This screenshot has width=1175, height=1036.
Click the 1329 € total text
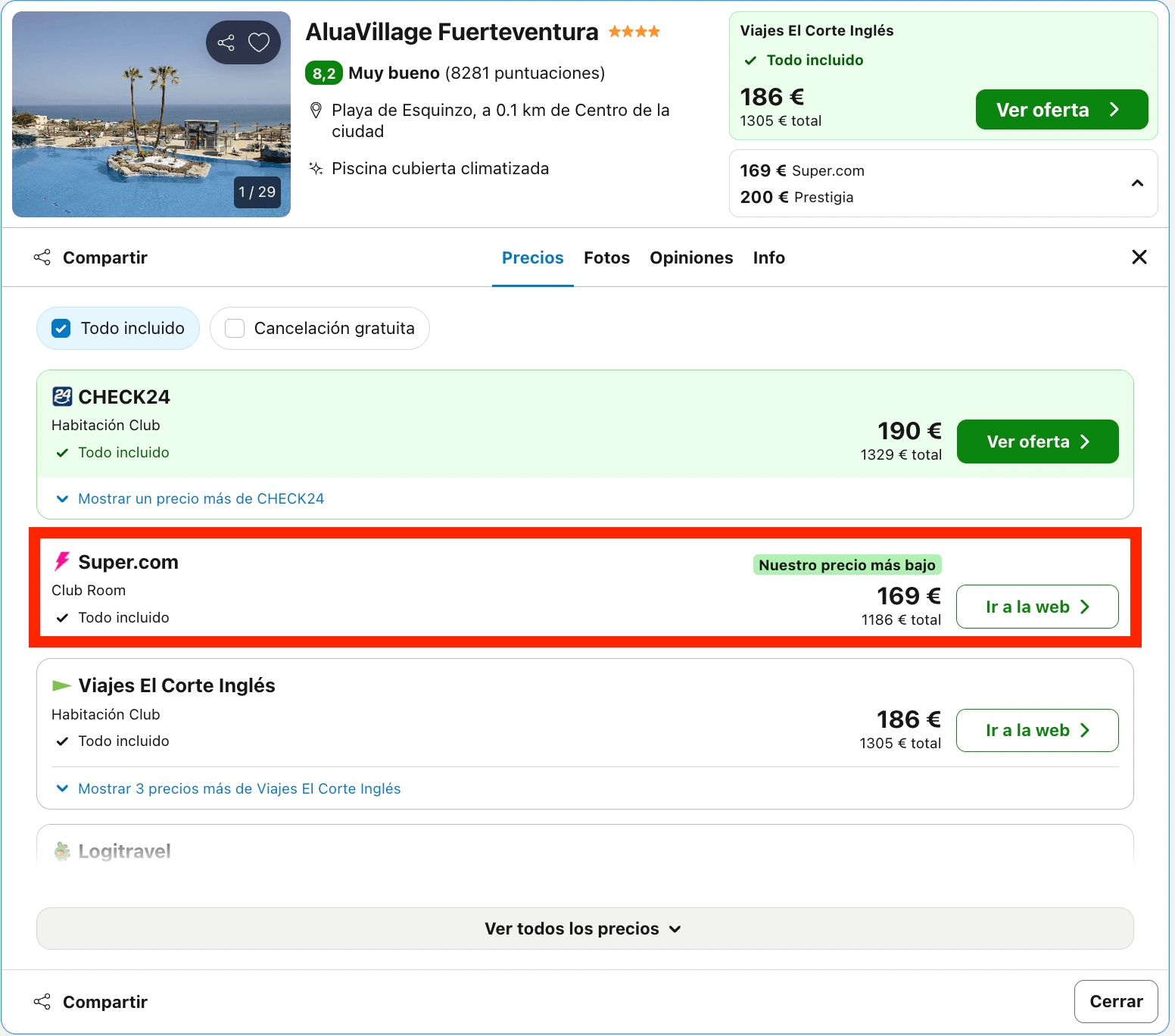coord(901,454)
